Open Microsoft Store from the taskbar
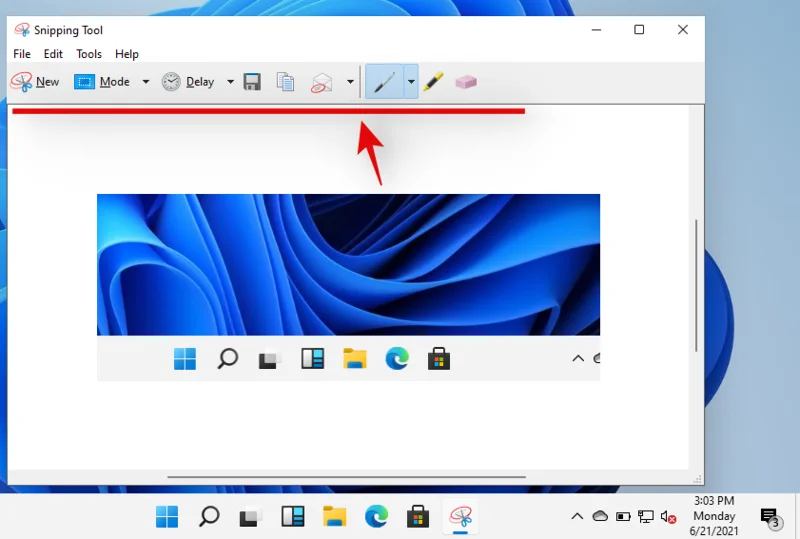The height and width of the screenshot is (539, 800). point(418,517)
